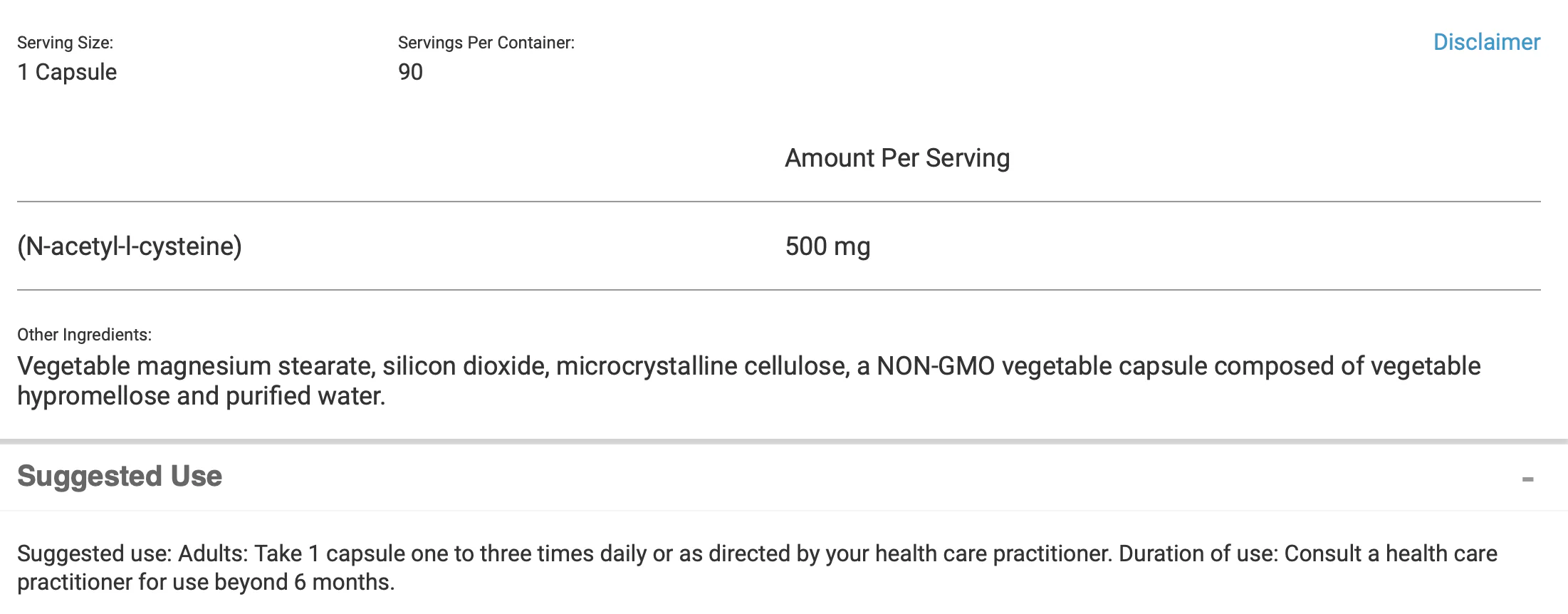1568x614 pixels.
Task: Click the 6 months text
Action: [343, 582]
